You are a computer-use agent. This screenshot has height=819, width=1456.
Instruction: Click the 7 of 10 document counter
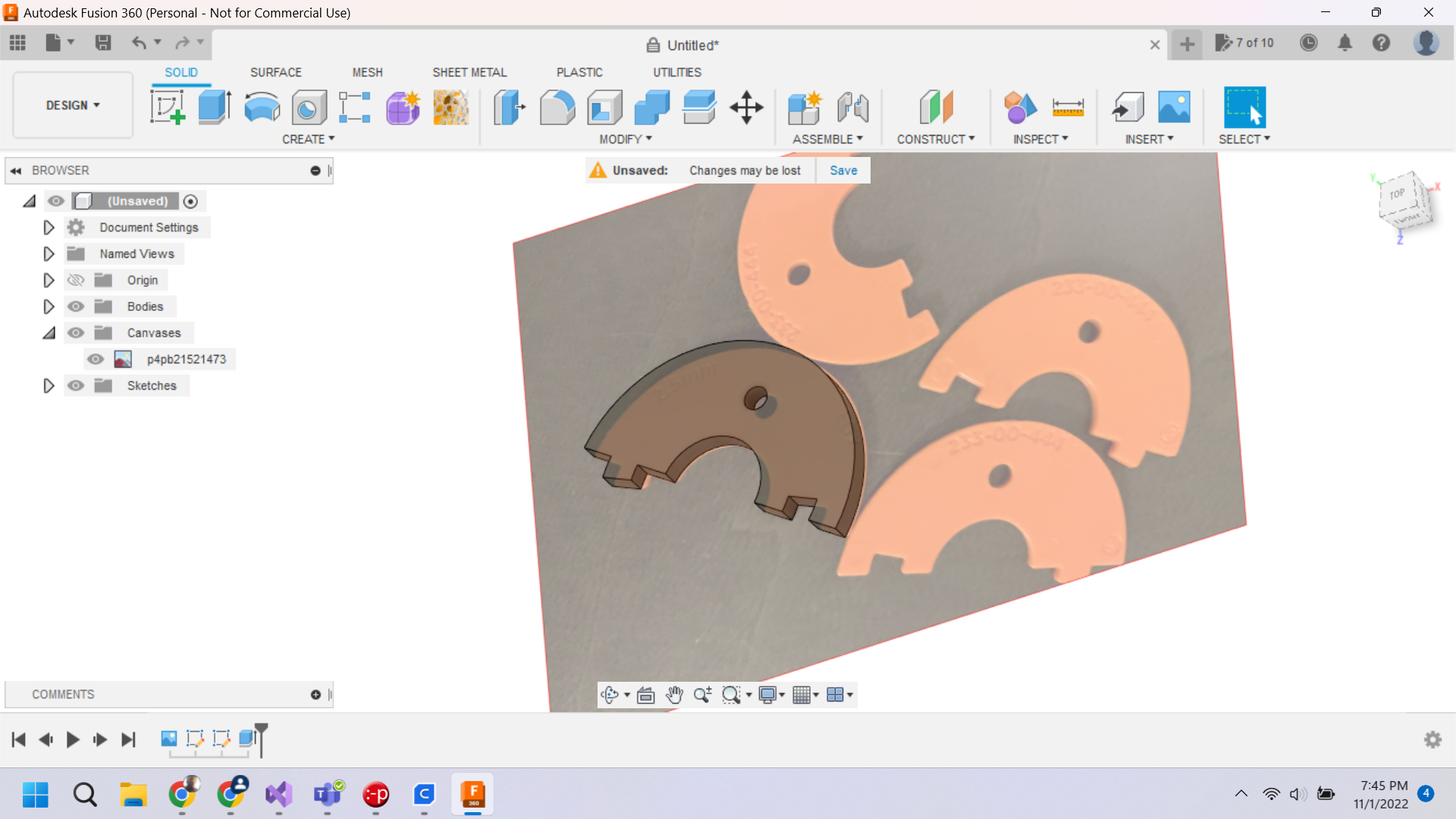[1244, 43]
